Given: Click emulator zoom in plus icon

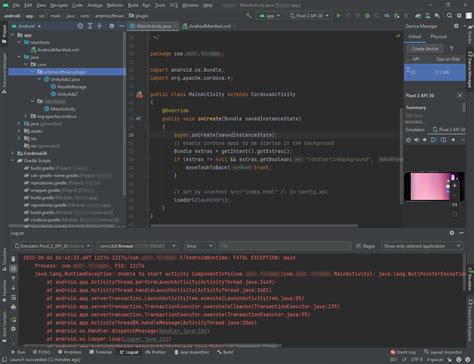Looking at the screenshot, I should 454,186.
